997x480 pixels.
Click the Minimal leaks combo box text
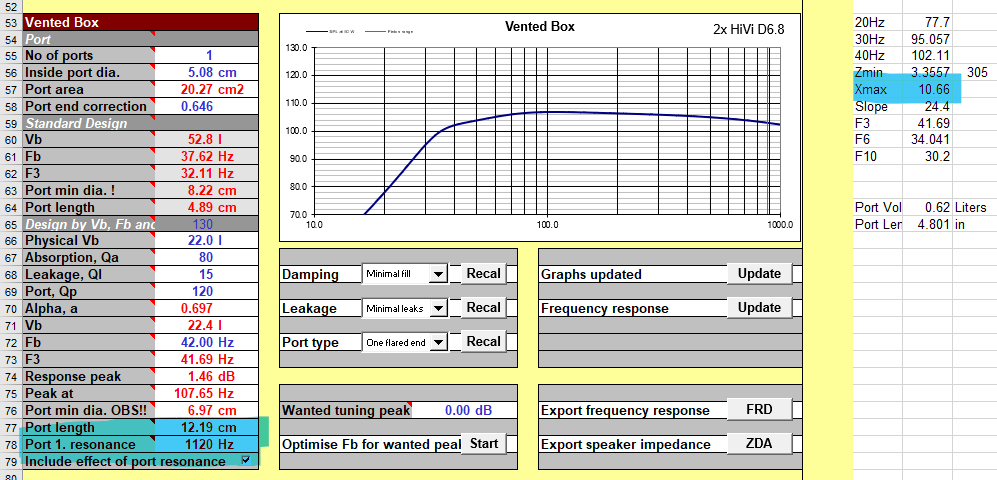396,308
